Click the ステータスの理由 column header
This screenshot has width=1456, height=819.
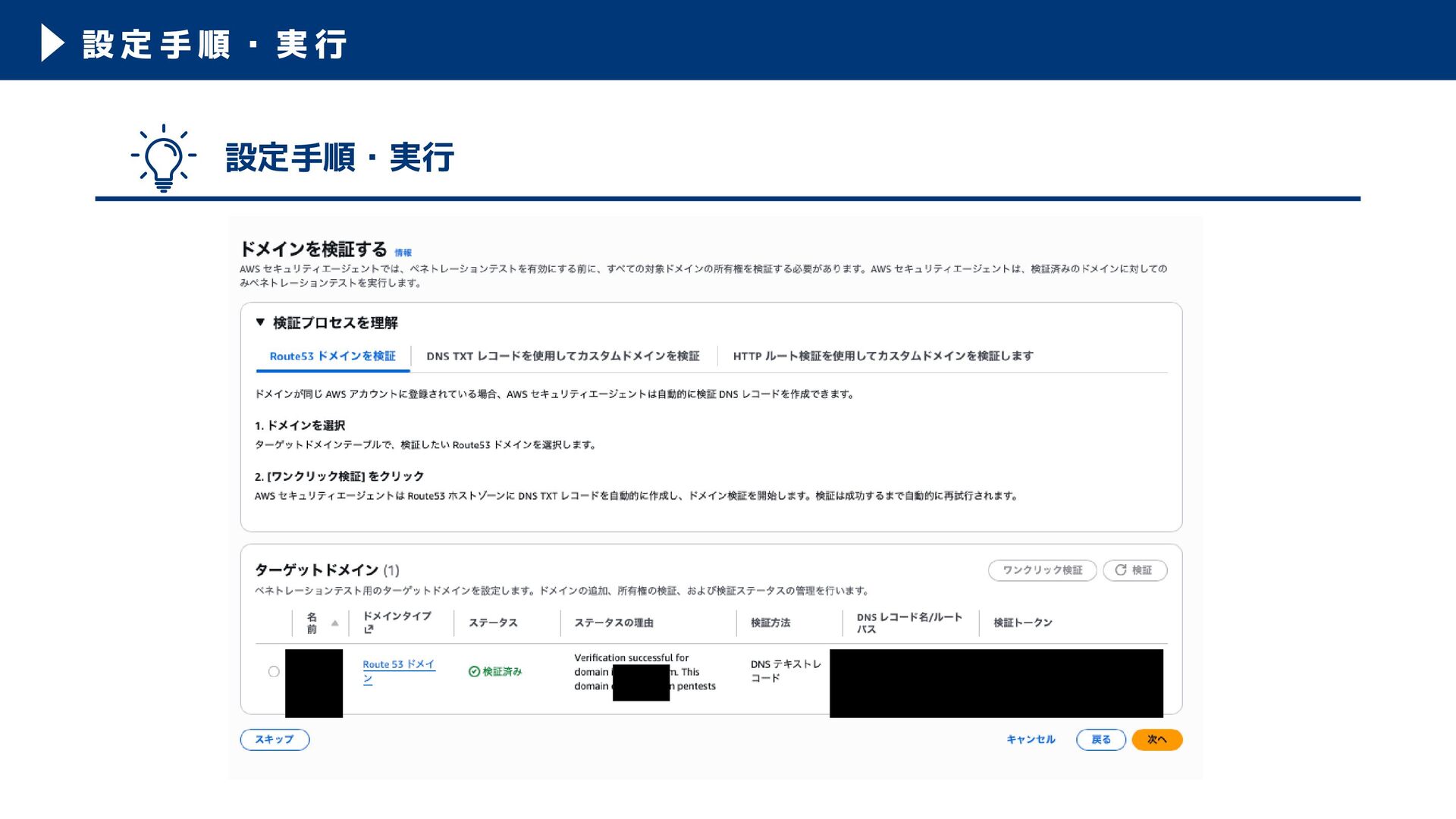pyautogui.click(x=613, y=623)
